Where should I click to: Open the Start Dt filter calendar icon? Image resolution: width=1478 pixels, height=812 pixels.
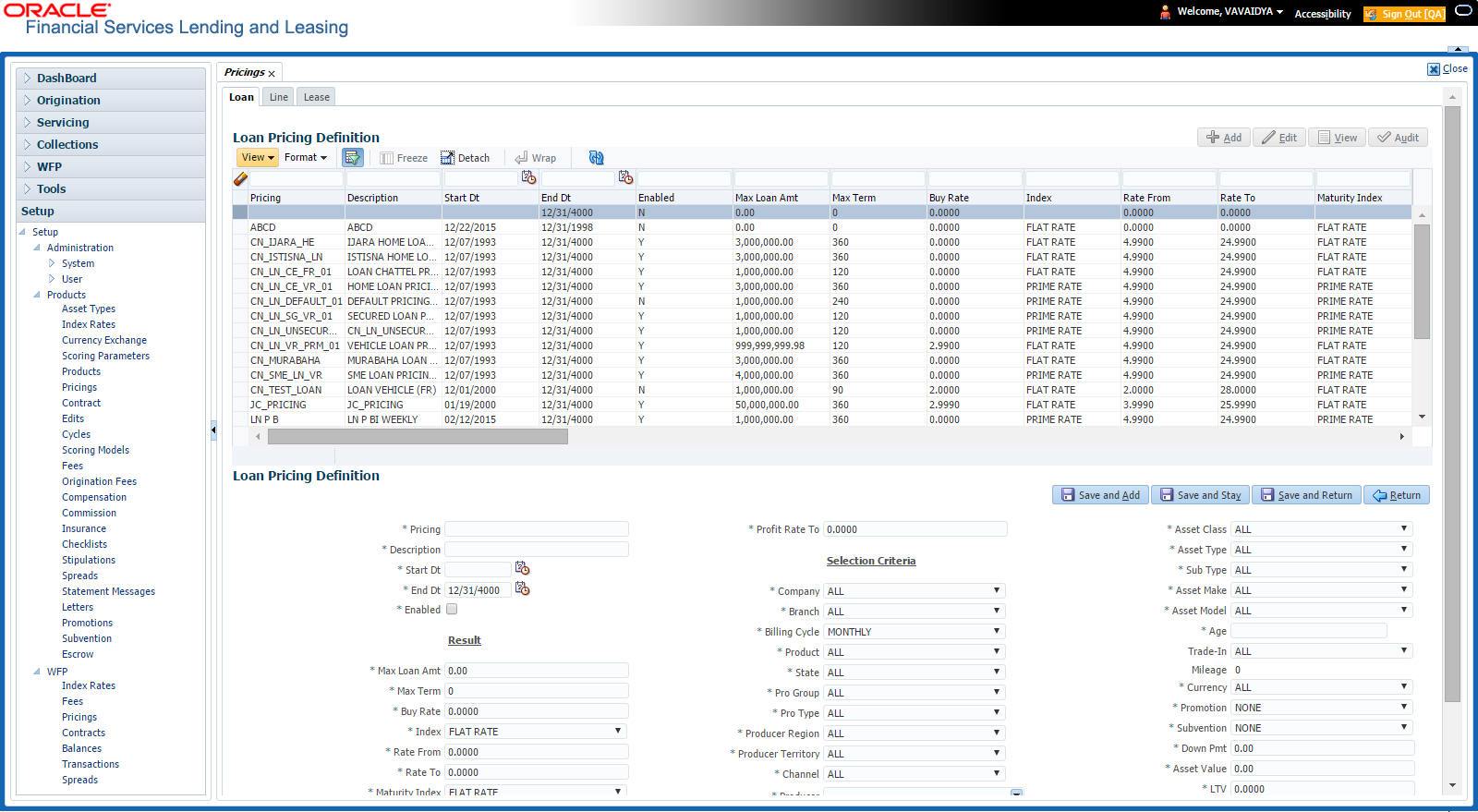coord(528,178)
